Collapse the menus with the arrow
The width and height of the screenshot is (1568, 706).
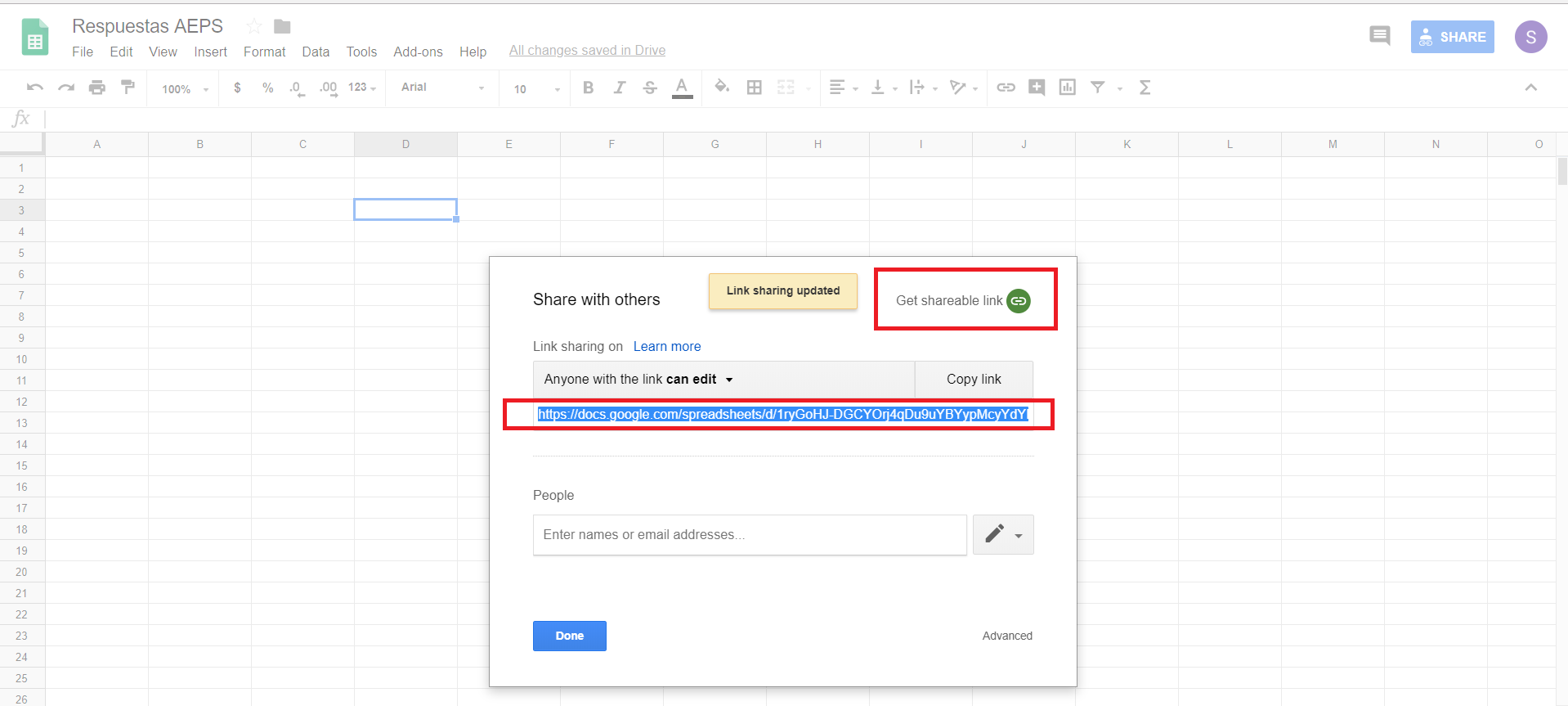click(1531, 88)
